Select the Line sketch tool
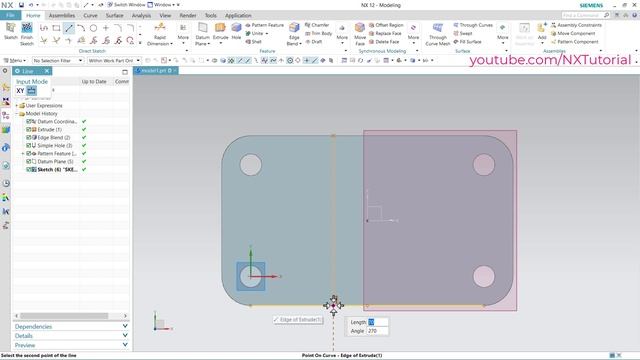Screen dimensions: 640x360 coord(69,28)
